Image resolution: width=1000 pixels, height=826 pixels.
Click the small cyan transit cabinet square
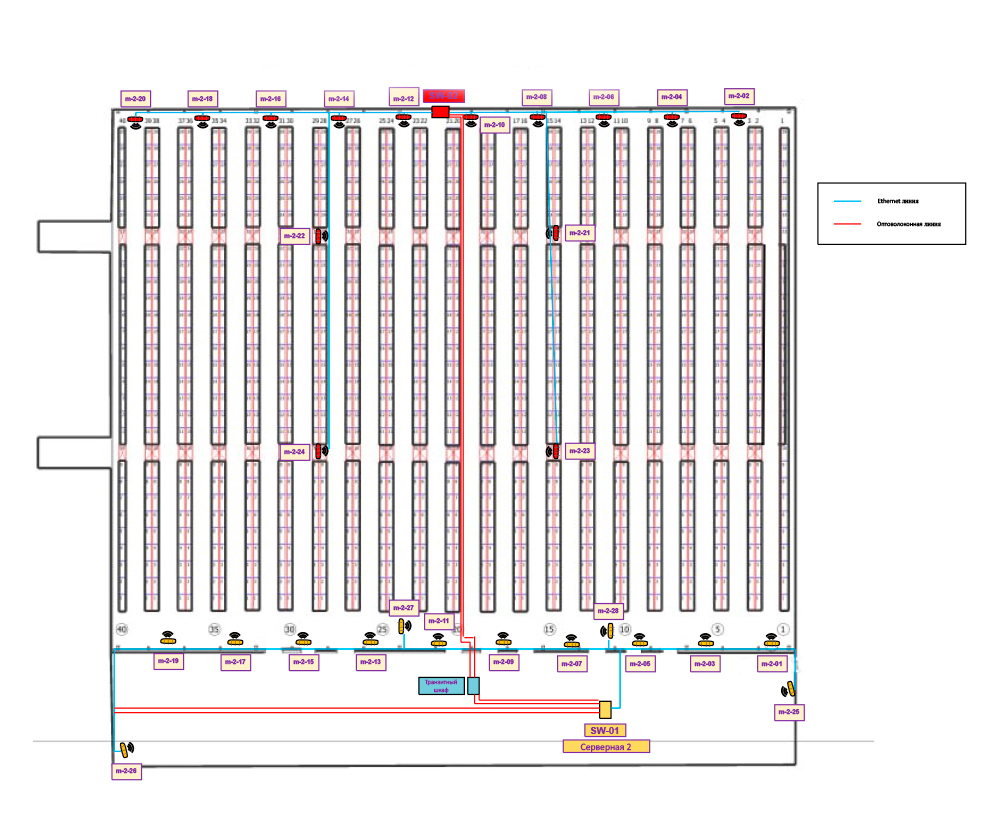(x=474, y=685)
